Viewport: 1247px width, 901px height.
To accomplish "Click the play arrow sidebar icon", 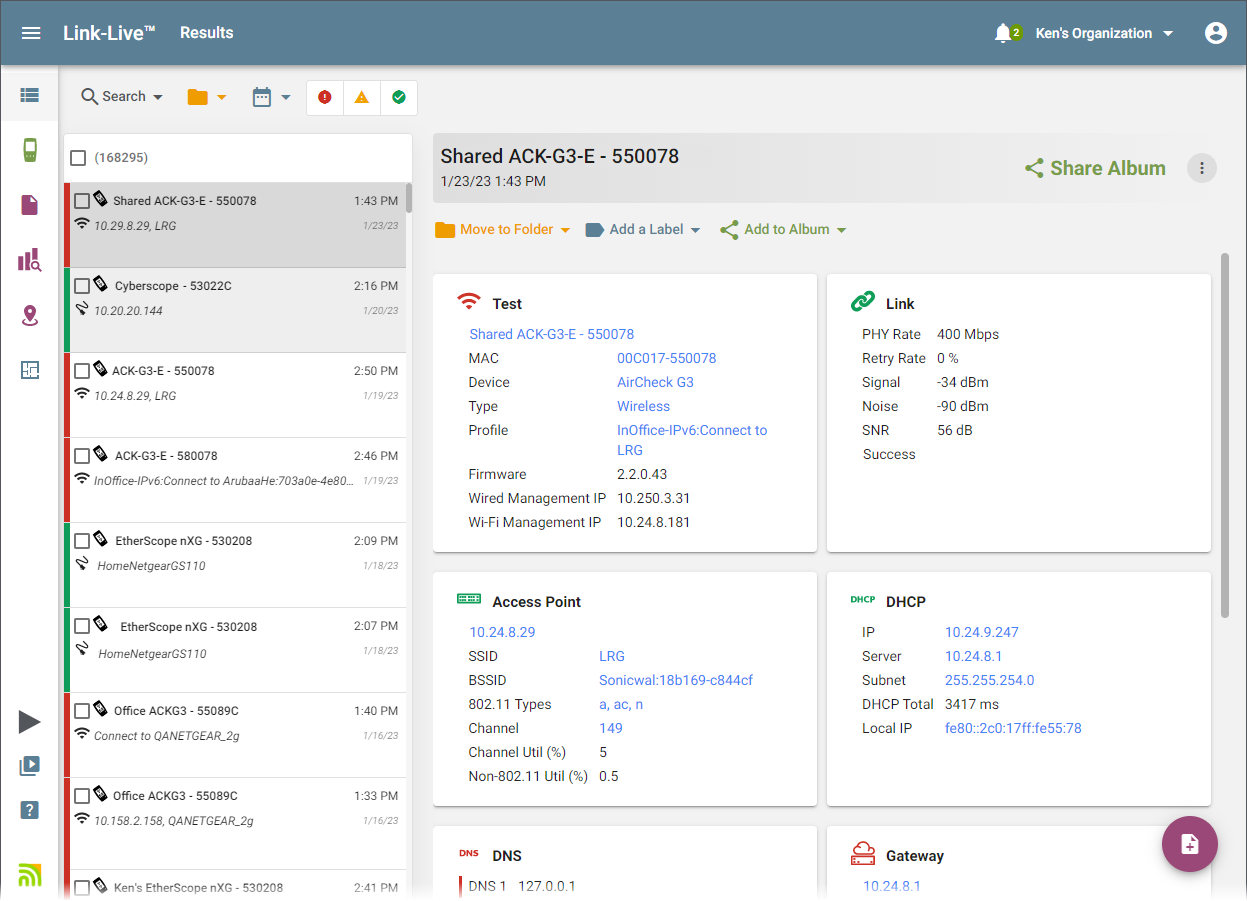I will pos(29,722).
